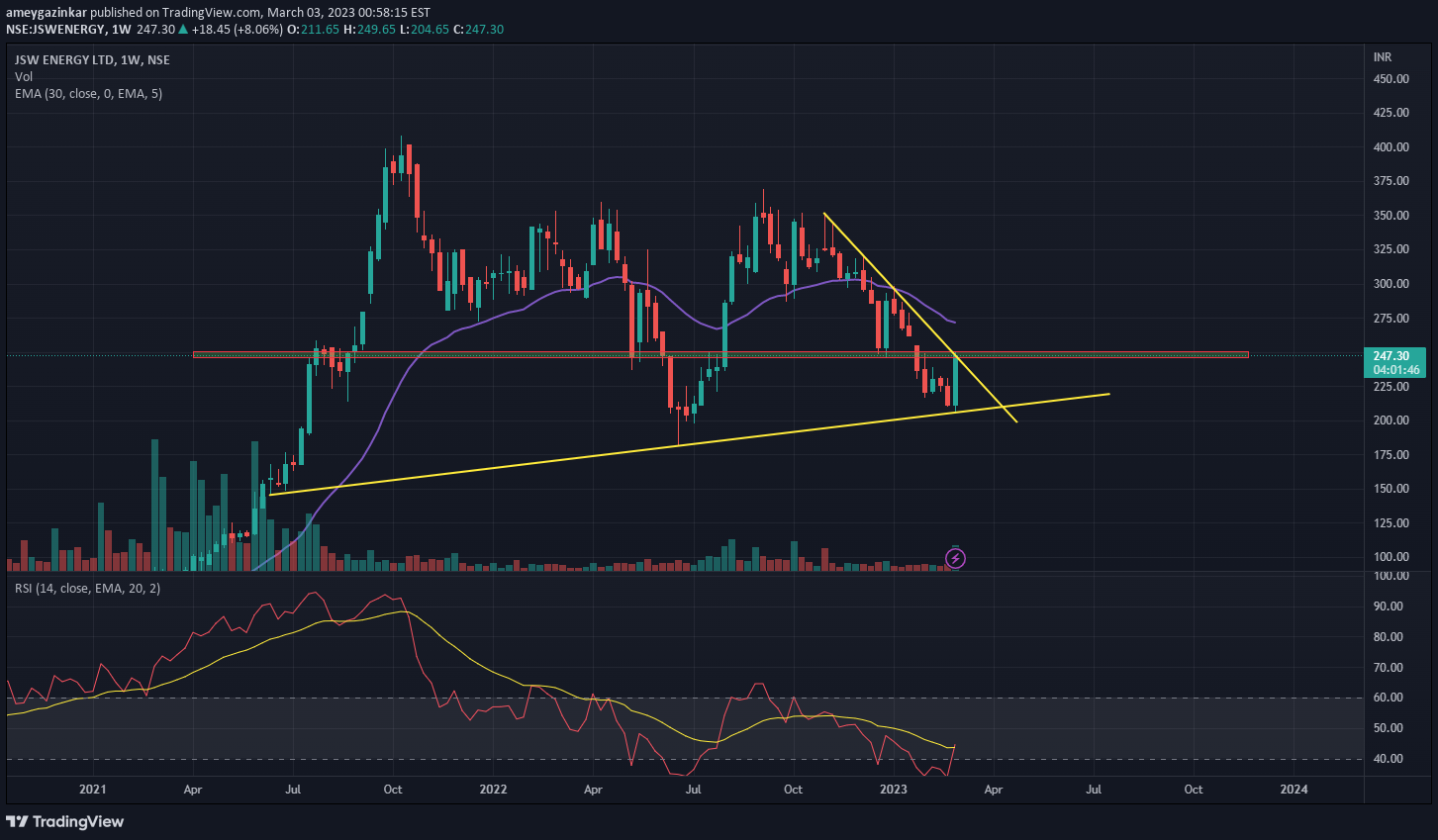1438x840 pixels.
Task: Click the +18.45 (+8.06%) change value
Action: point(237,30)
